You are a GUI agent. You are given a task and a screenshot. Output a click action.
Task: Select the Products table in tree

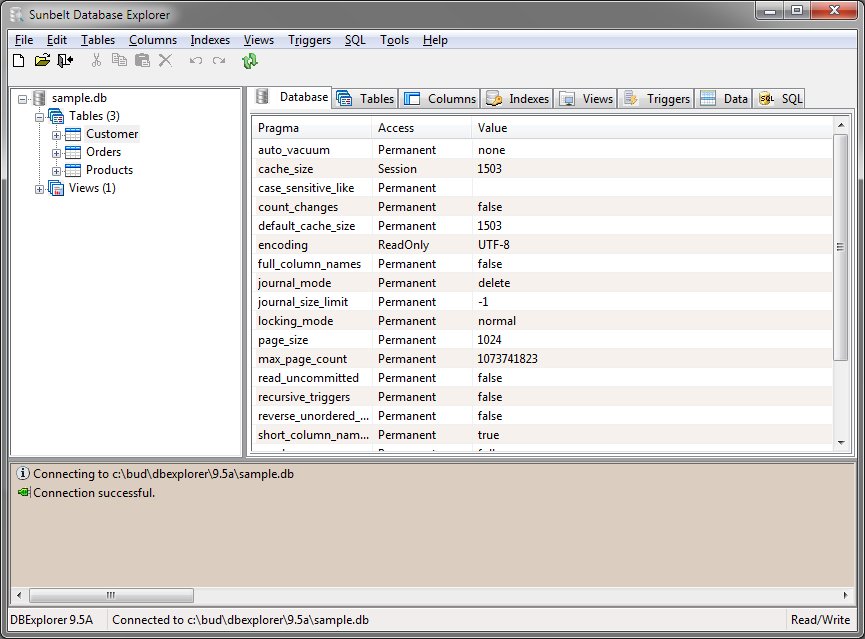(109, 170)
